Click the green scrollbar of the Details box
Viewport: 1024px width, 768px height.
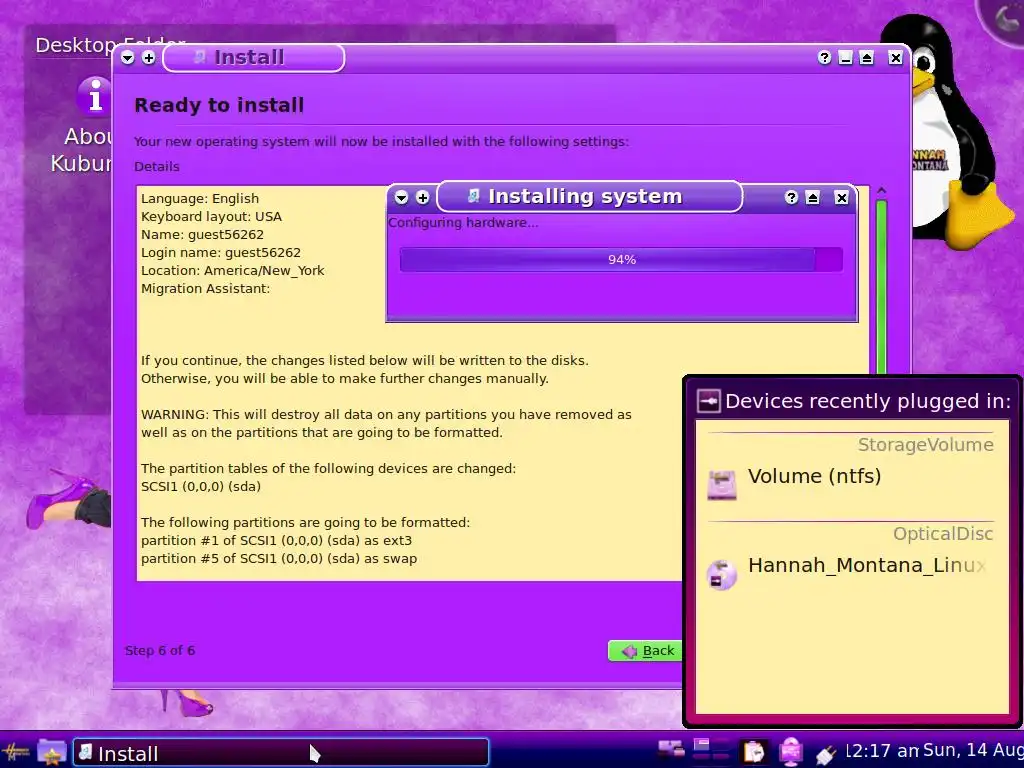881,287
